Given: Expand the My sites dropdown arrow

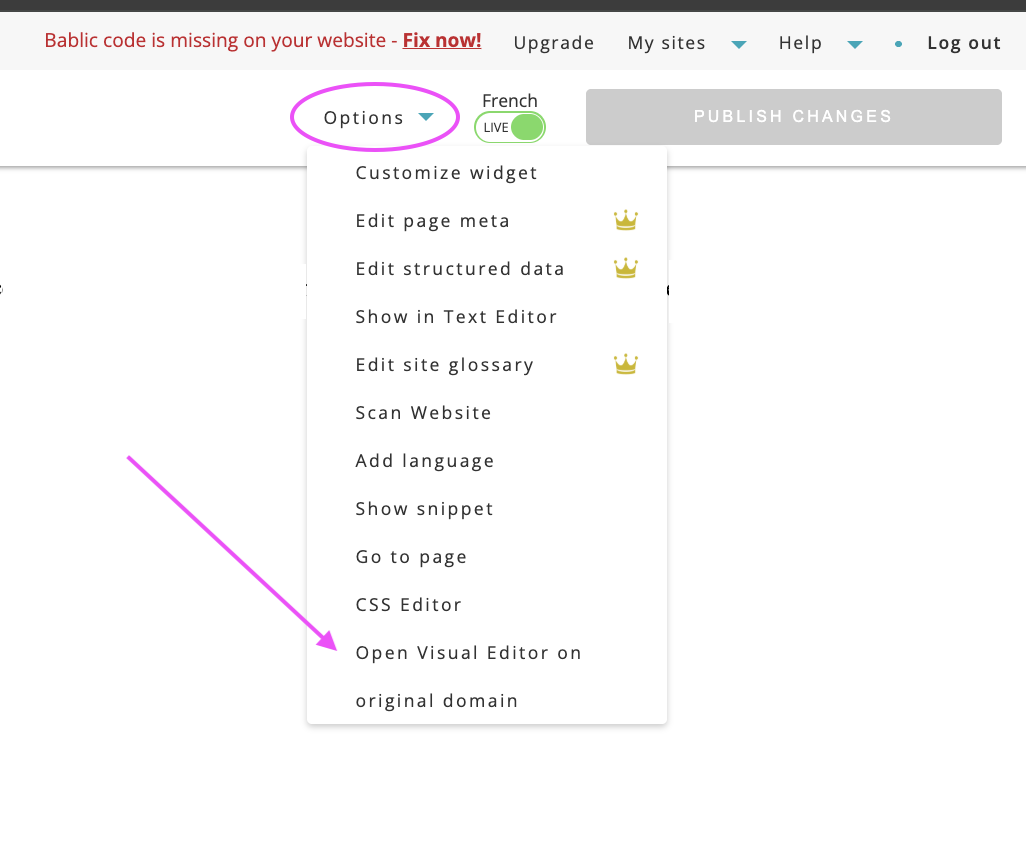Looking at the screenshot, I should point(739,44).
